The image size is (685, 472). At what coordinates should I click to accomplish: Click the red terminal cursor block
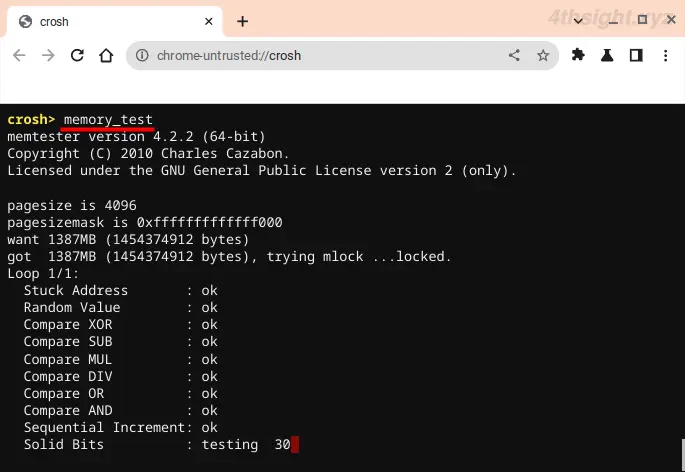pos(295,444)
